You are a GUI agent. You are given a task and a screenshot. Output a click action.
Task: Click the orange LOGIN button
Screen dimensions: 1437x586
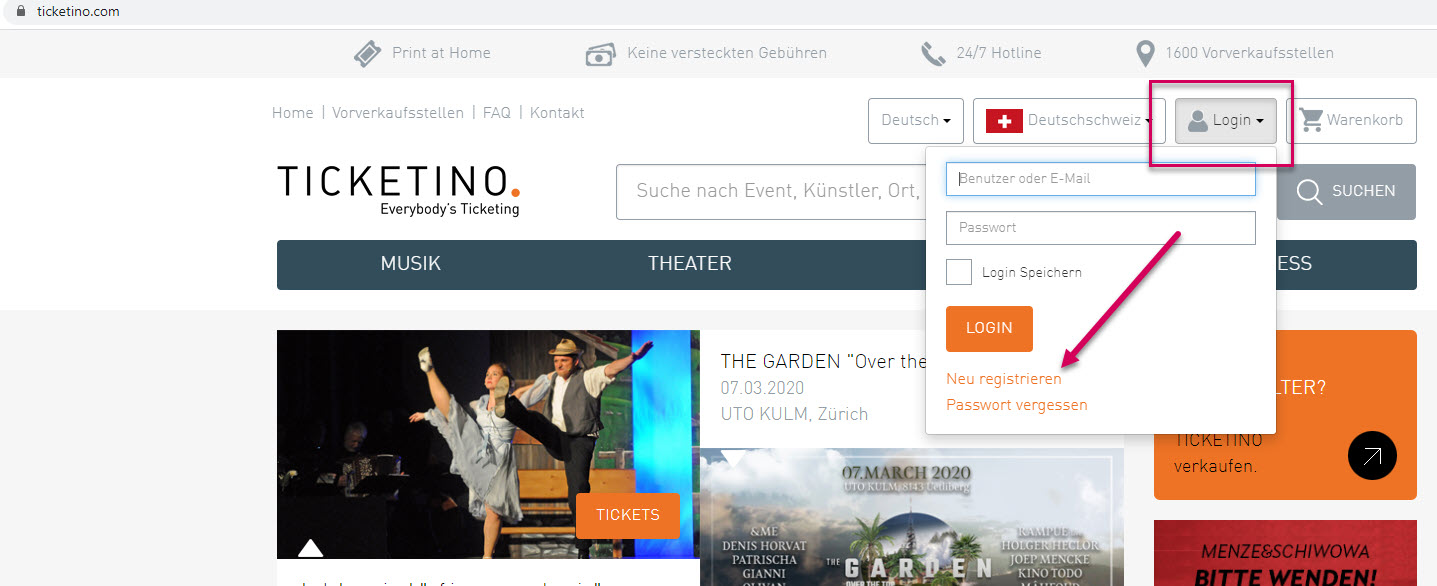[x=989, y=329]
